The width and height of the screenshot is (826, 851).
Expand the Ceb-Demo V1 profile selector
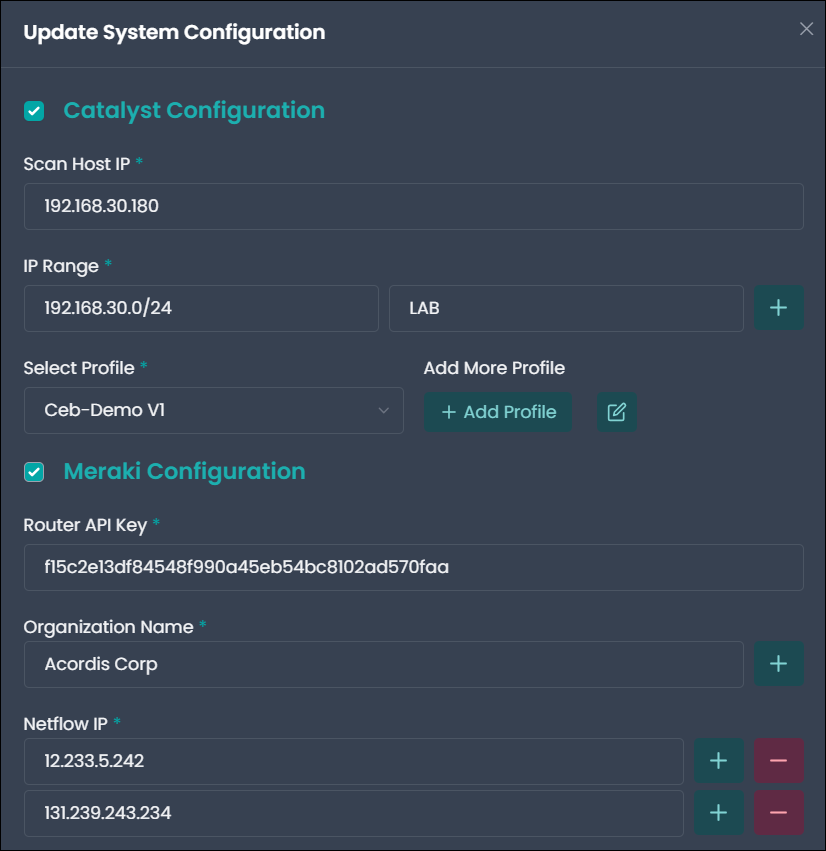tap(213, 410)
